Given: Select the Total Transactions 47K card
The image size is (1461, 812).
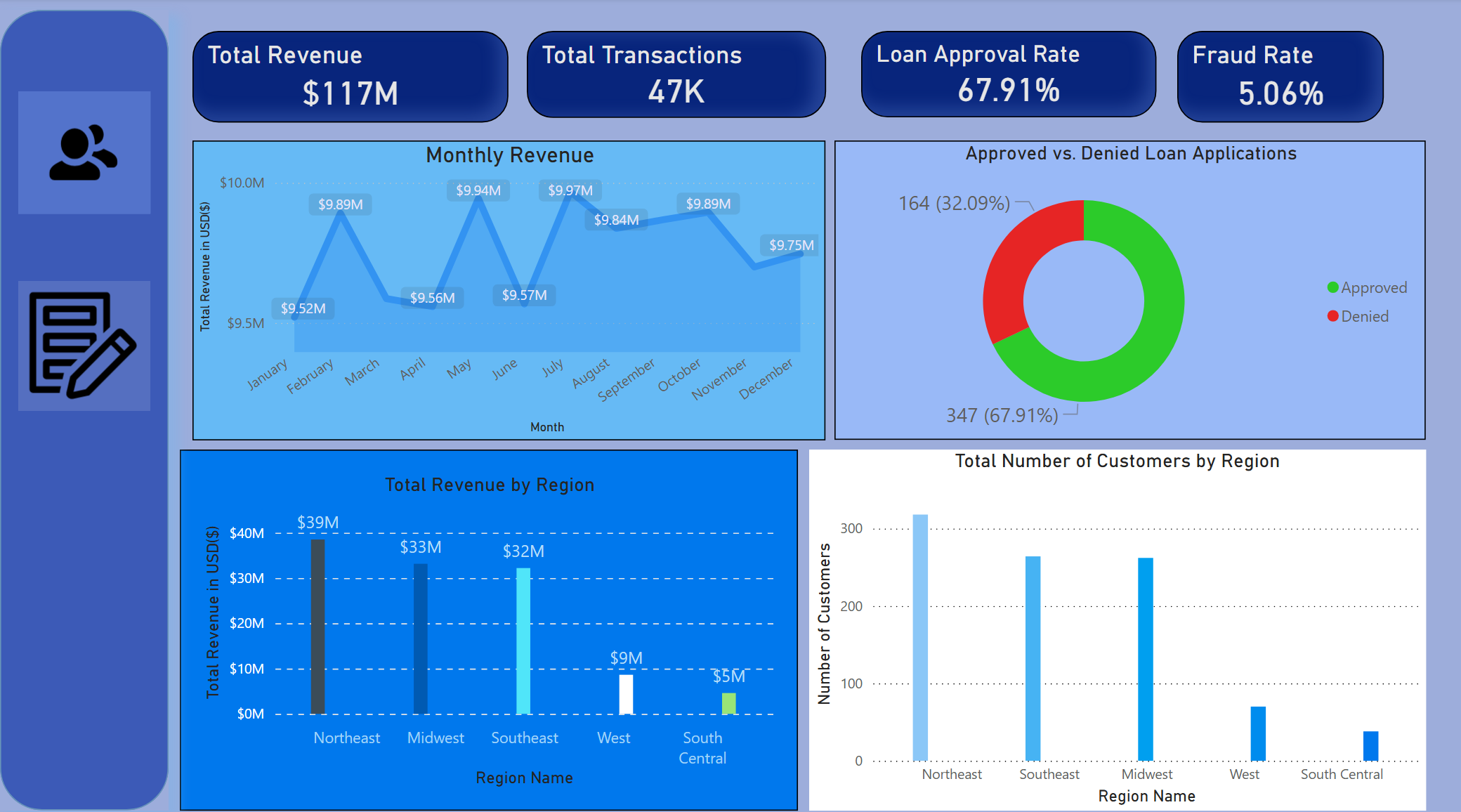Looking at the screenshot, I should [x=676, y=74].
